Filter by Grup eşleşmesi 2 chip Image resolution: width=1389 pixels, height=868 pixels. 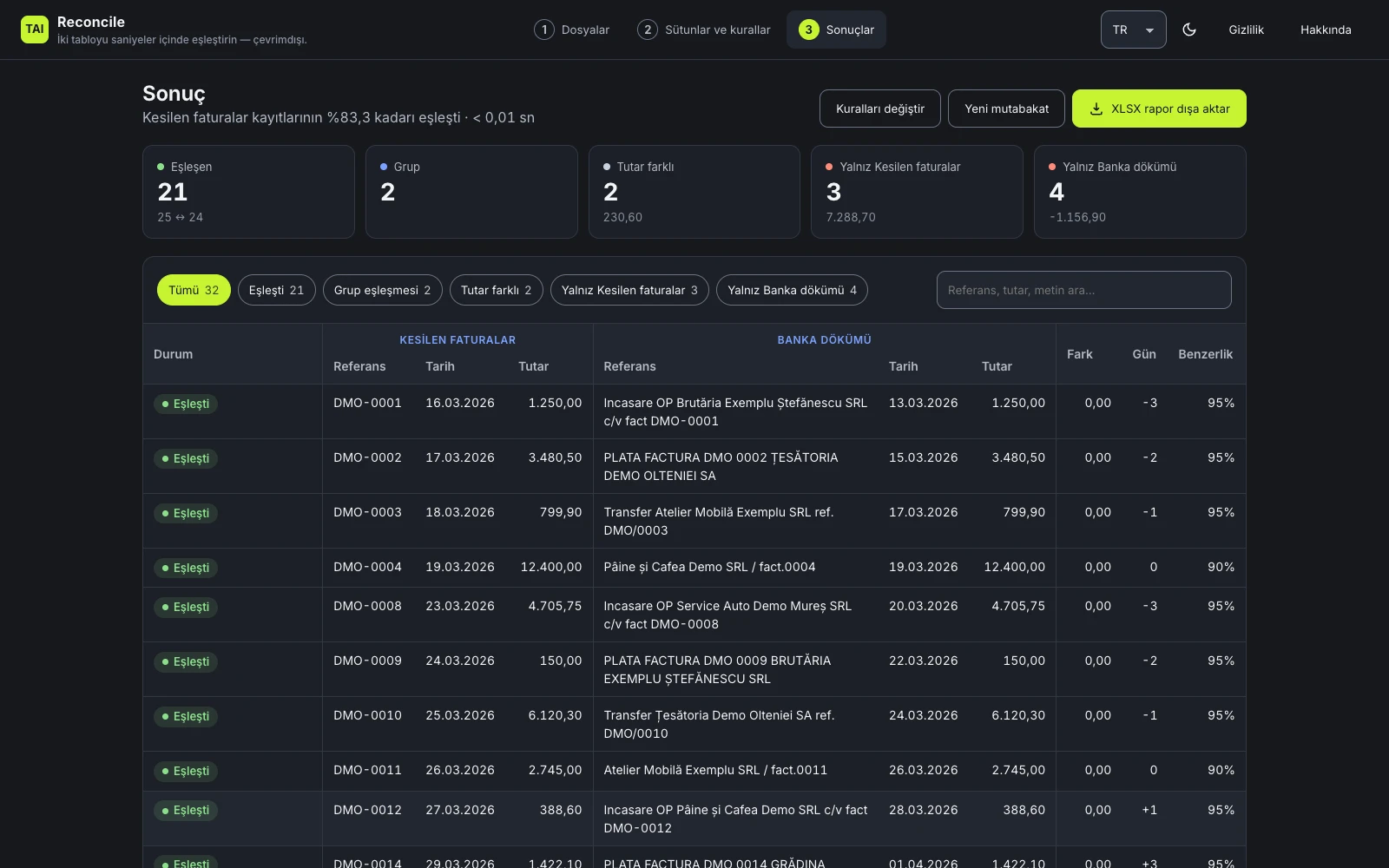click(x=382, y=290)
